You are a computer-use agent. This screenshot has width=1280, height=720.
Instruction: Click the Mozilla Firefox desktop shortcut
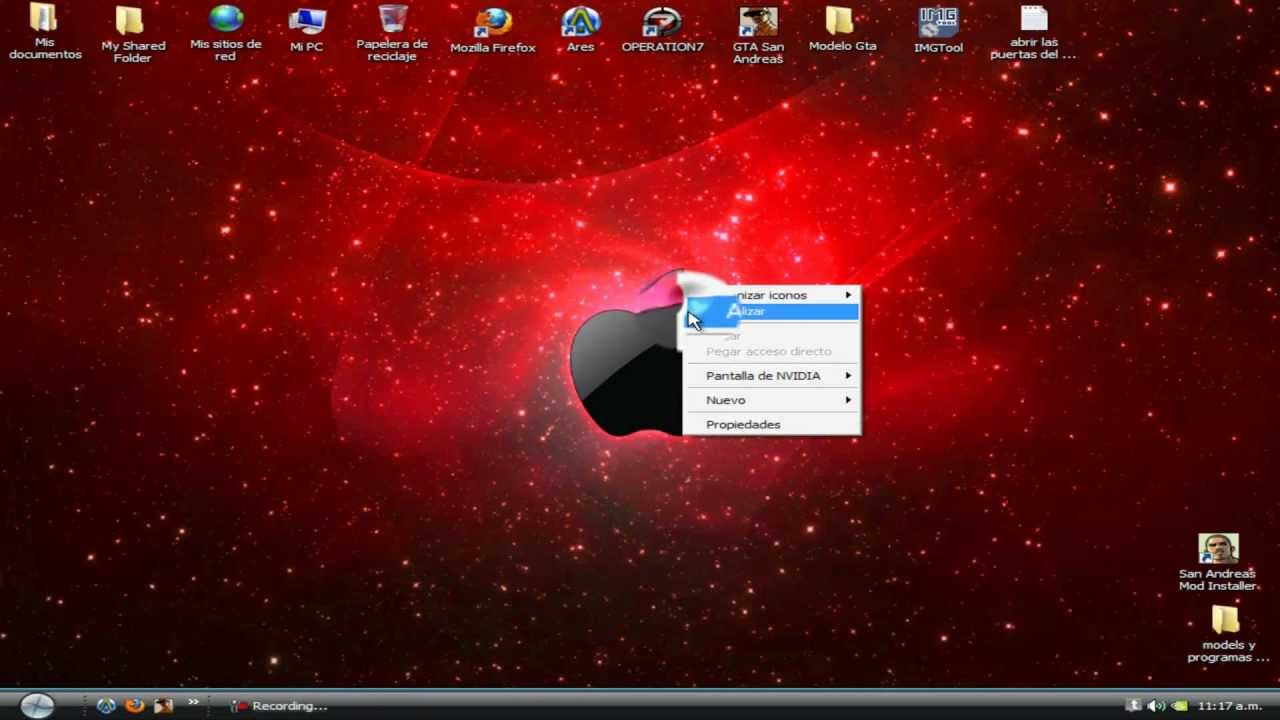(493, 30)
